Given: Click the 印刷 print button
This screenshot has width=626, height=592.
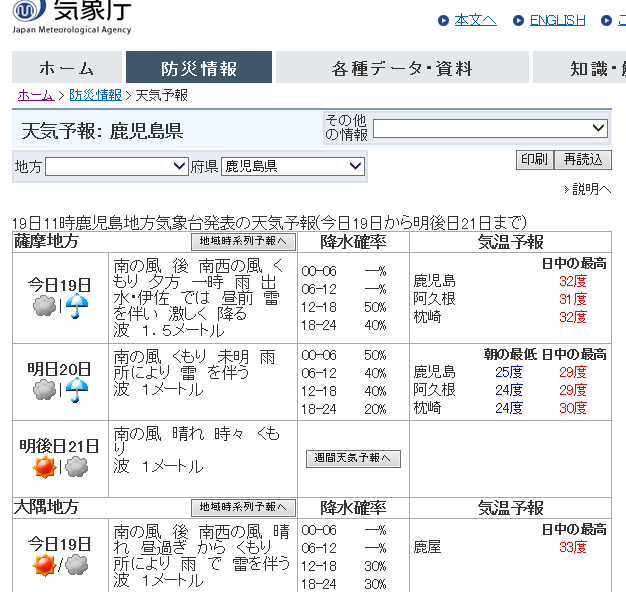Looking at the screenshot, I should [535, 160].
